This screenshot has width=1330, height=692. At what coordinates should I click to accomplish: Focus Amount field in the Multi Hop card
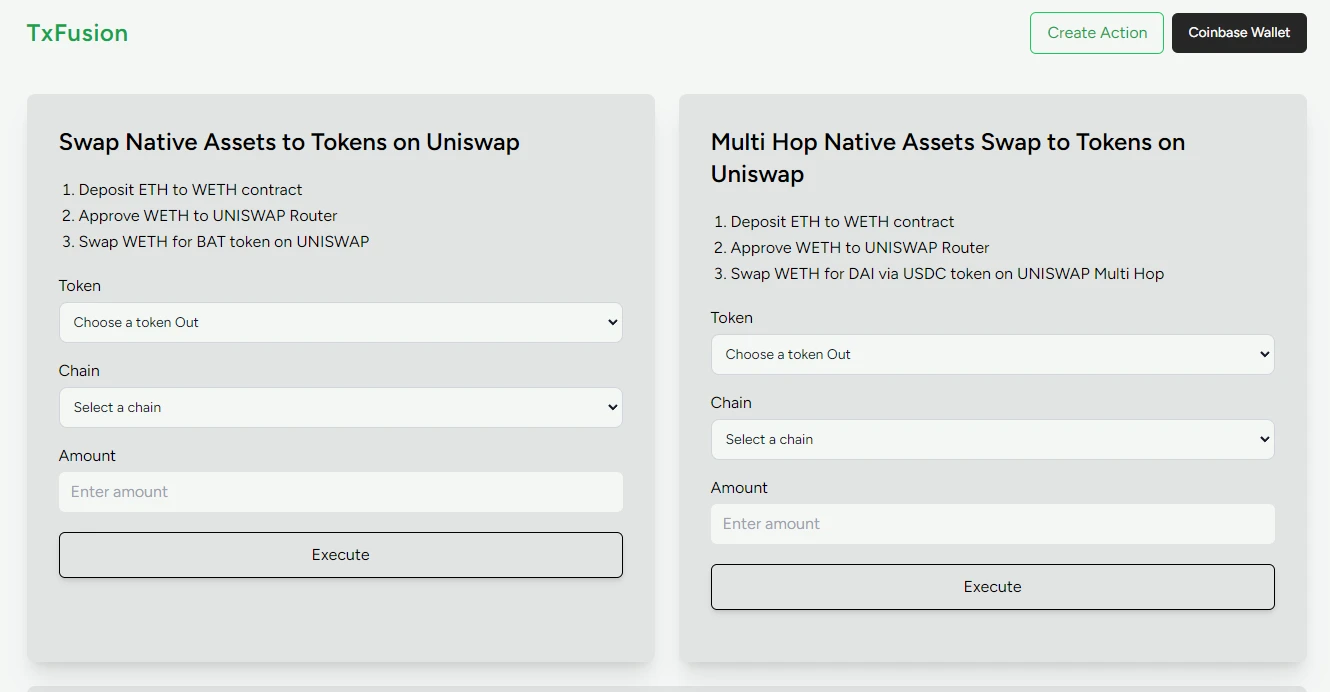click(x=992, y=524)
